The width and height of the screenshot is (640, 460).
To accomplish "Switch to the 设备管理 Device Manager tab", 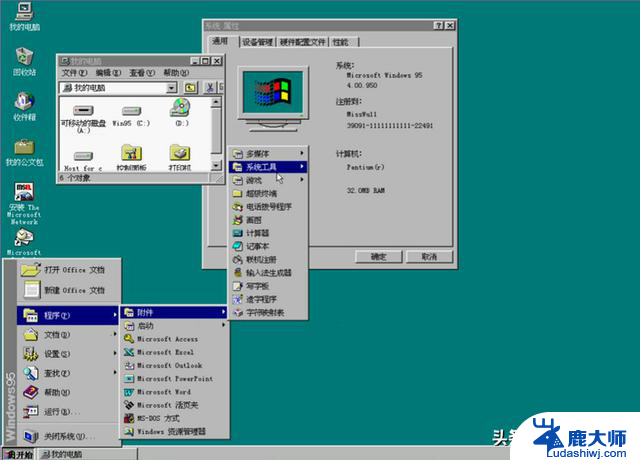I will [258, 42].
